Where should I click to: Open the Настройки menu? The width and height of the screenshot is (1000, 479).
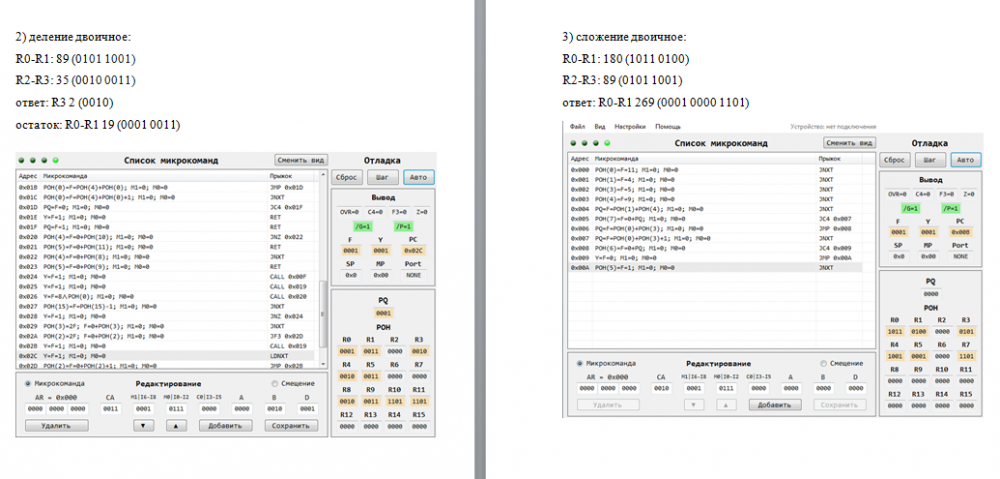point(629,127)
